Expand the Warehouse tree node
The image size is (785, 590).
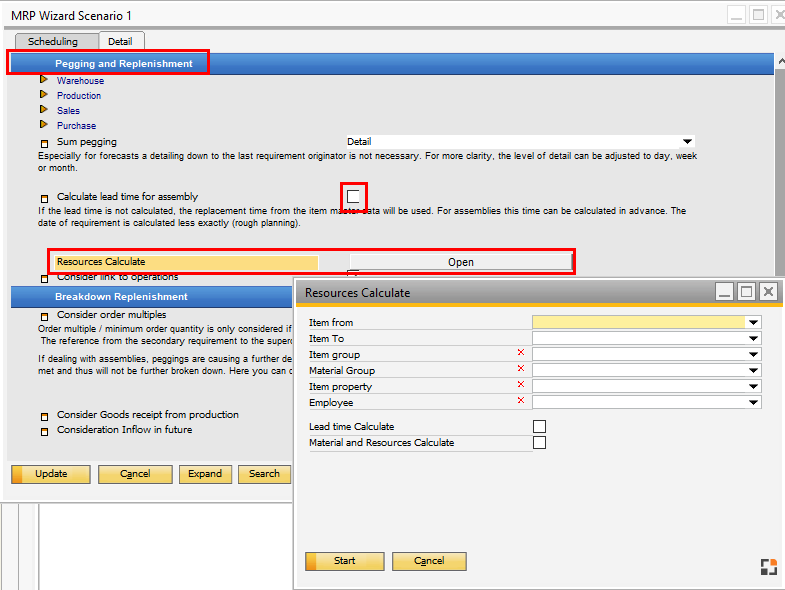tap(44, 80)
